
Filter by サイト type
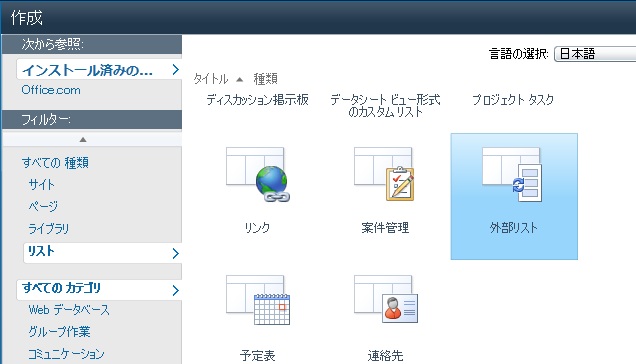pyautogui.click(x=41, y=185)
